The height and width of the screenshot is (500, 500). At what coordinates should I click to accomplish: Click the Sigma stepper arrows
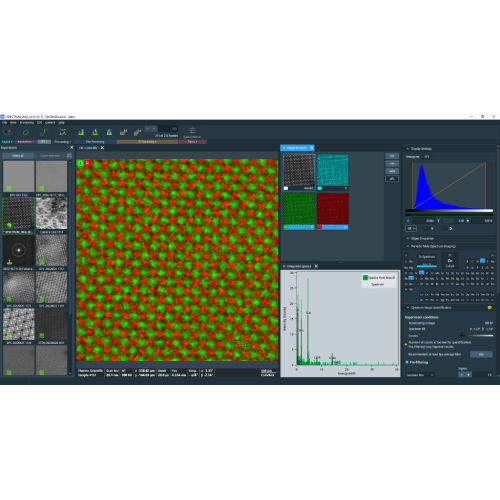pos(465,375)
